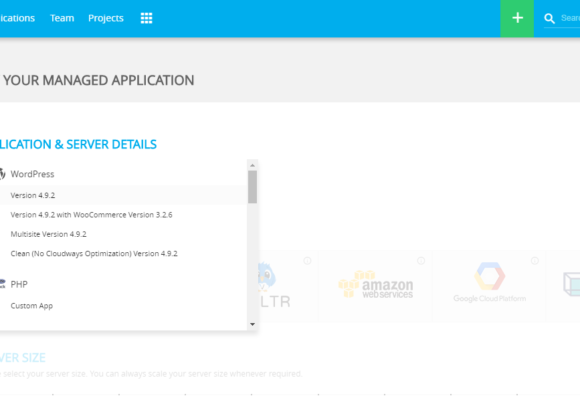
Task: Open info icon on Vultr provider card
Action: pyautogui.click(x=307, y=260)
